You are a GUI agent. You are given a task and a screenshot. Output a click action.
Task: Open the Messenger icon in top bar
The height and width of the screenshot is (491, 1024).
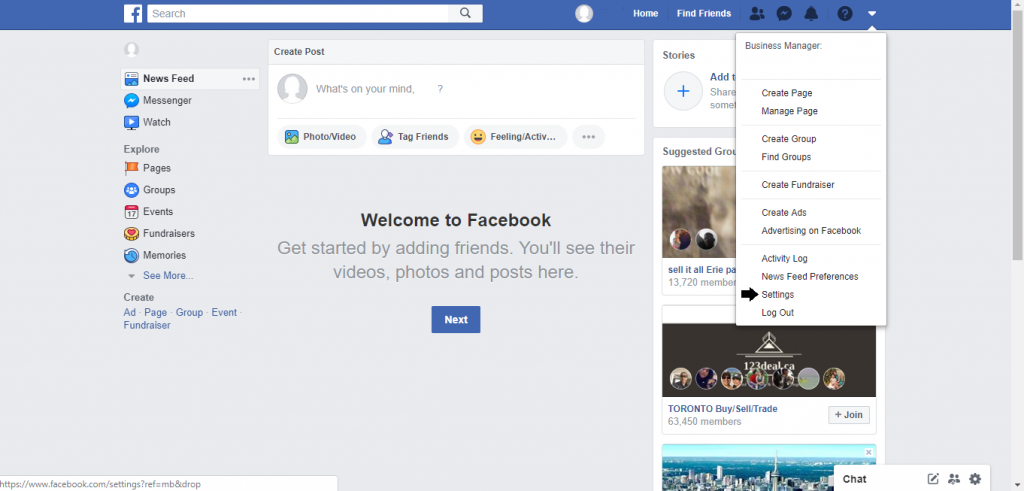coord(784,13)
